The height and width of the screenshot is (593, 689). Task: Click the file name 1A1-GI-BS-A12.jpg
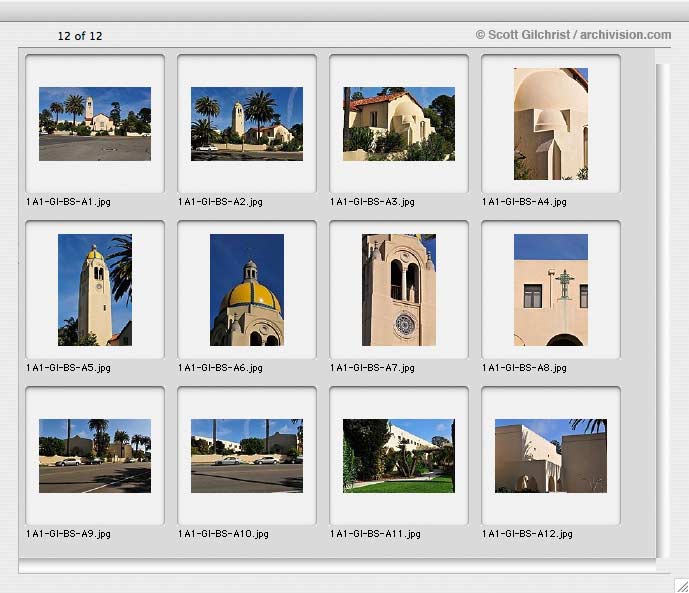click(x=527, y=534)
